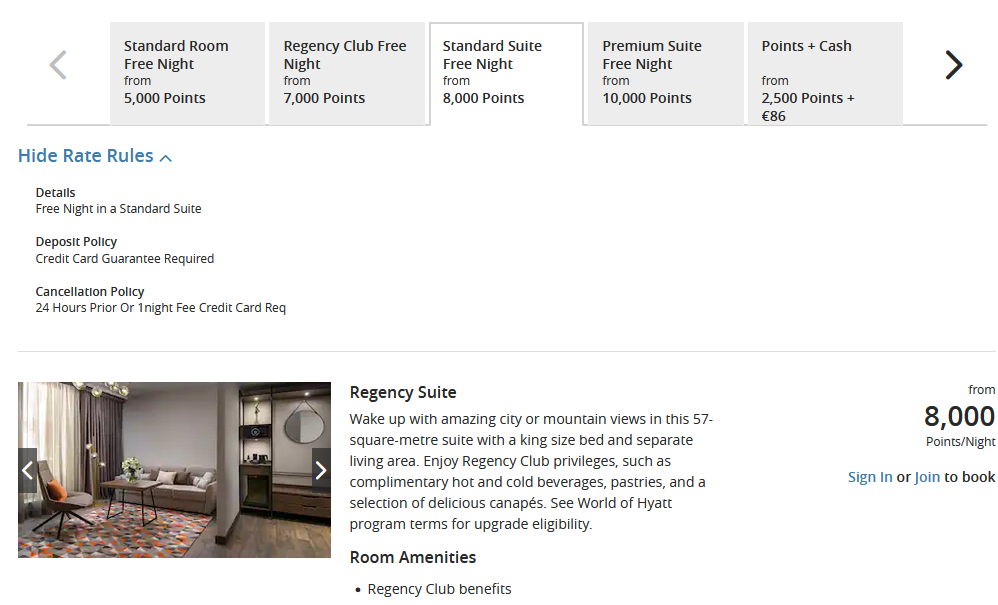The height and width of the screenshot is (605, 998).
Task: Select Premium Suite Free Night tab
Action: click(665, 73)
